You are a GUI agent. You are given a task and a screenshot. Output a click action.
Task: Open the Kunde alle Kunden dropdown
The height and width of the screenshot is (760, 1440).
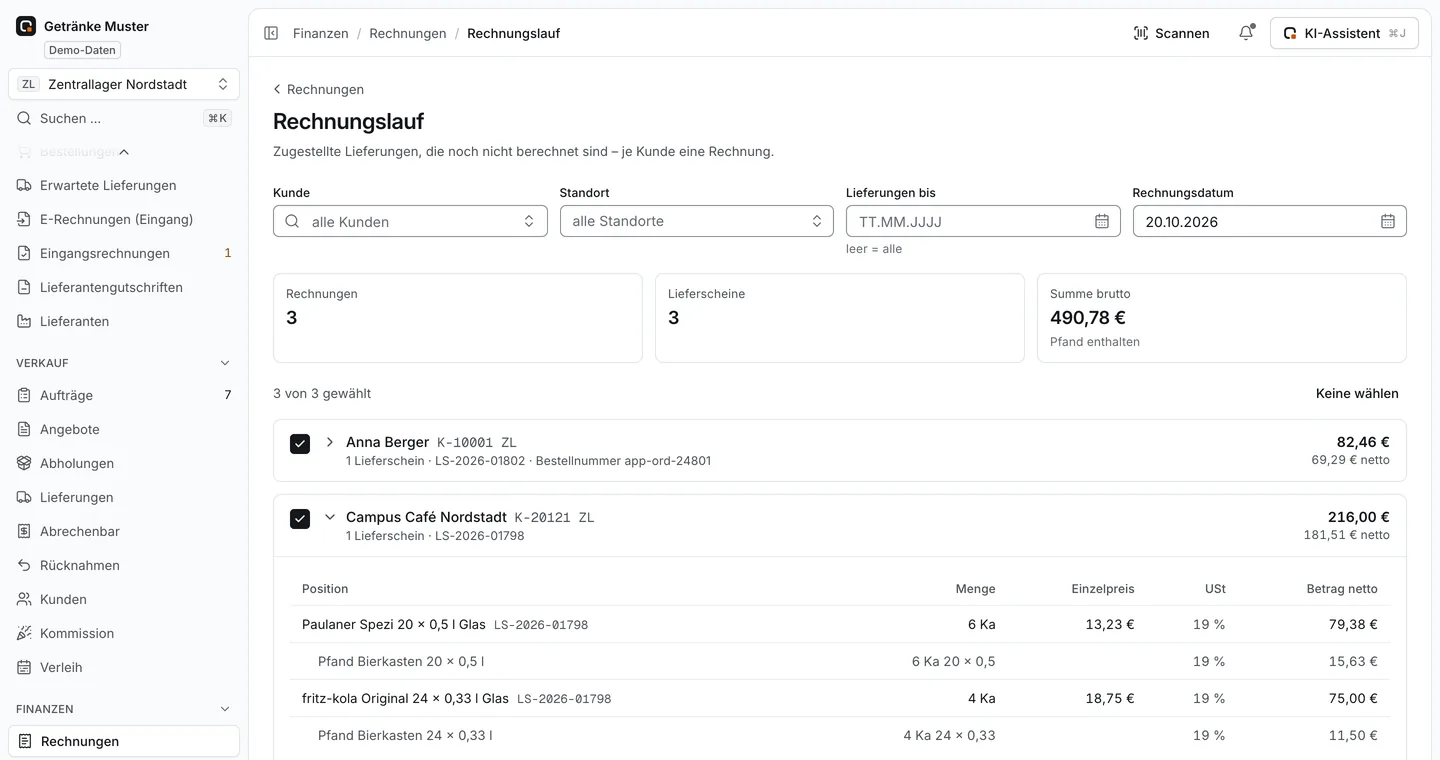point(410,221)
